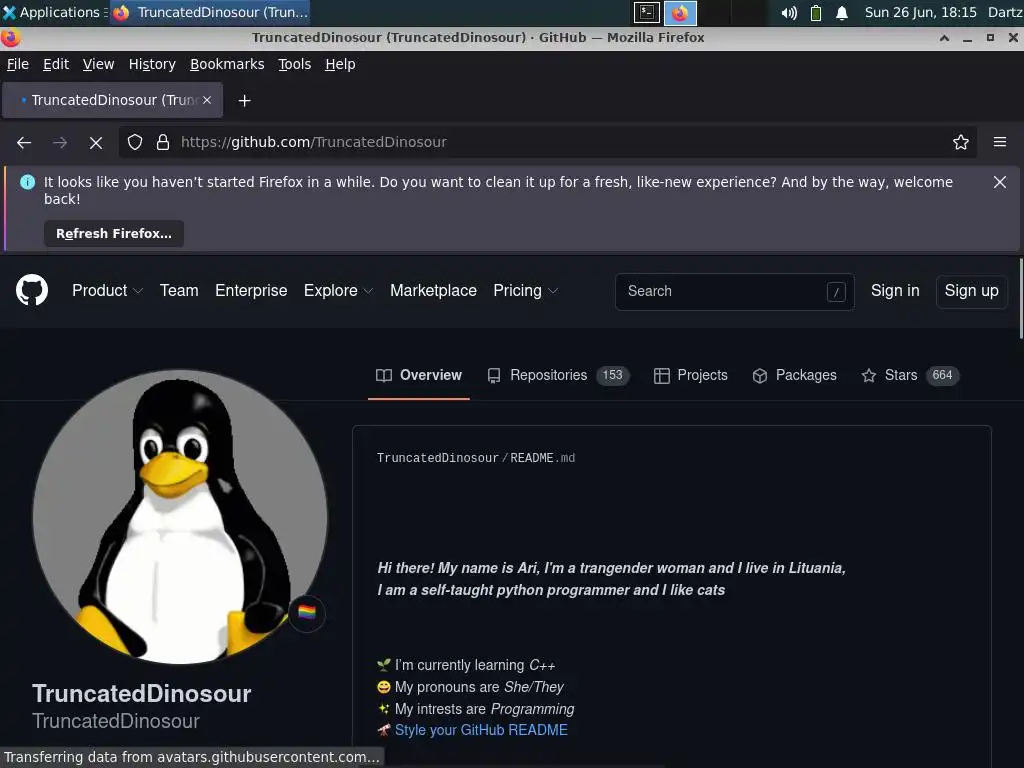Screen dimensions: 1024x768
Task: Click the Firefox icon in the panel taskbar
Action: (x=680, y=12)
